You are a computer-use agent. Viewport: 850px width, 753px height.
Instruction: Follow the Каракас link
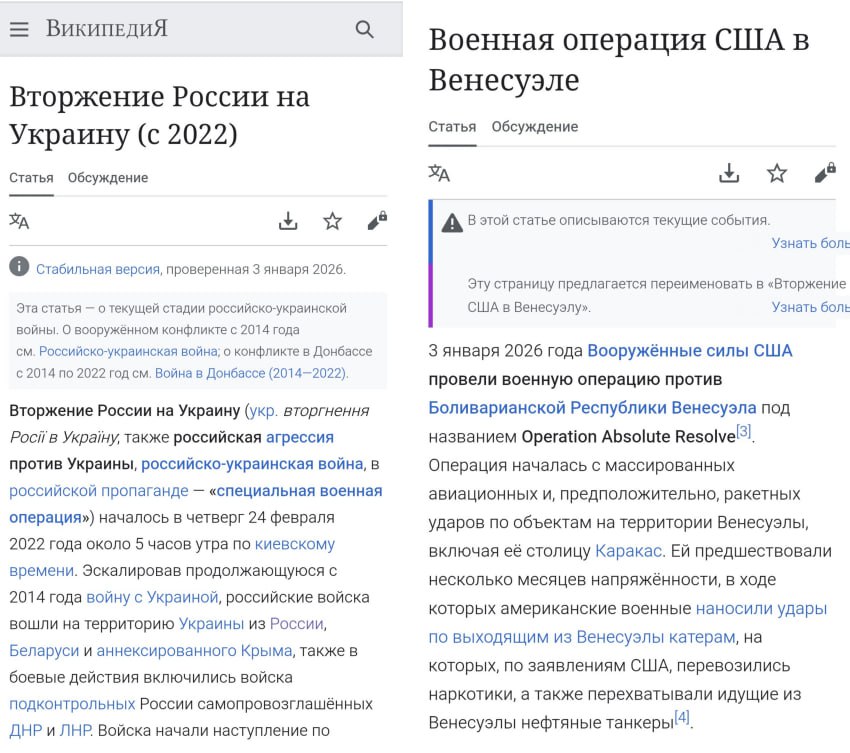pyautogui.click(x=626, y=551)
